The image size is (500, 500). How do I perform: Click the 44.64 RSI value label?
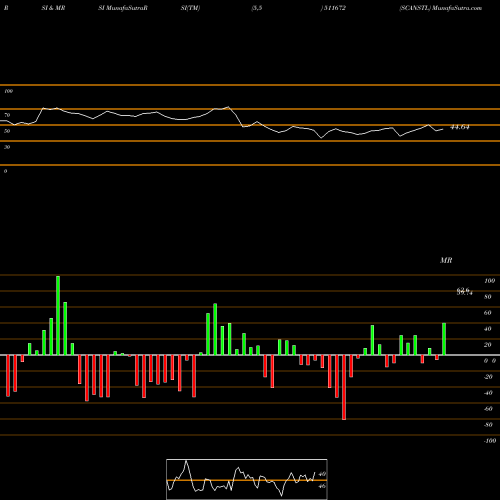click(460, 127)
